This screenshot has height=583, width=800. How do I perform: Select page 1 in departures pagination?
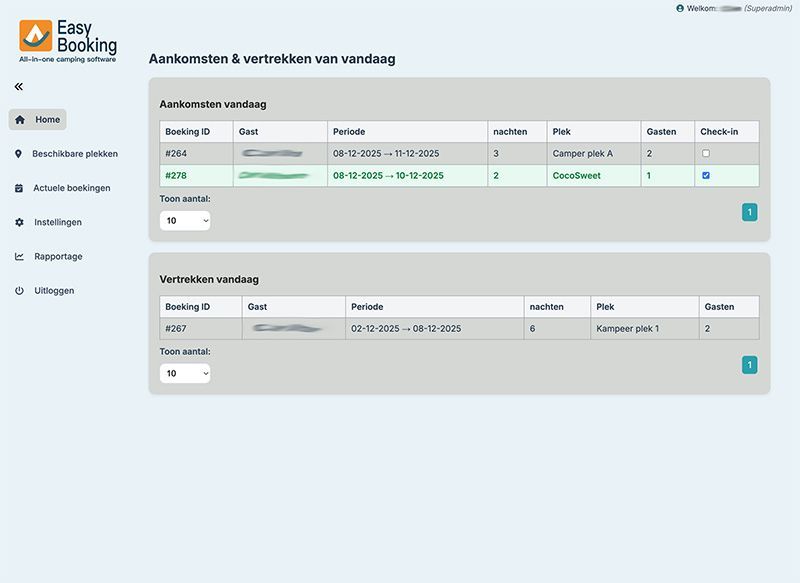pos(750,365)
